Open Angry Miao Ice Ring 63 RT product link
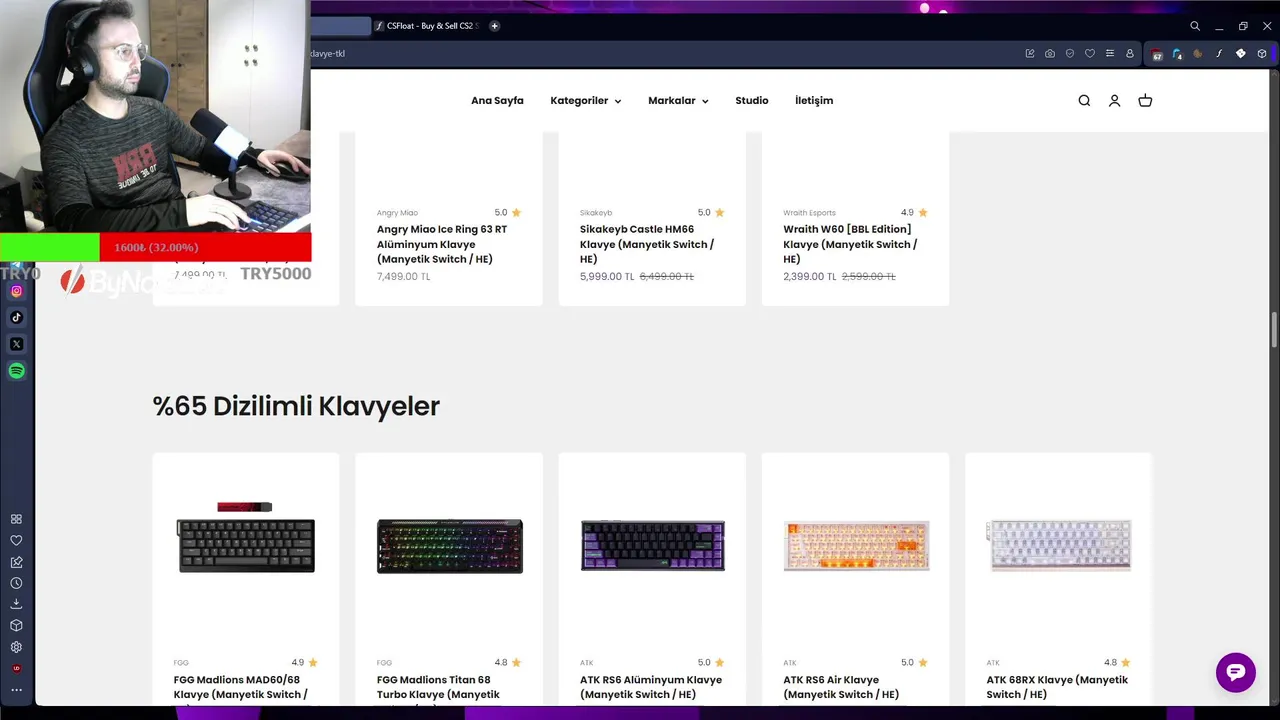Viewport: 1280px width, 720px height. tap(442, 244)
